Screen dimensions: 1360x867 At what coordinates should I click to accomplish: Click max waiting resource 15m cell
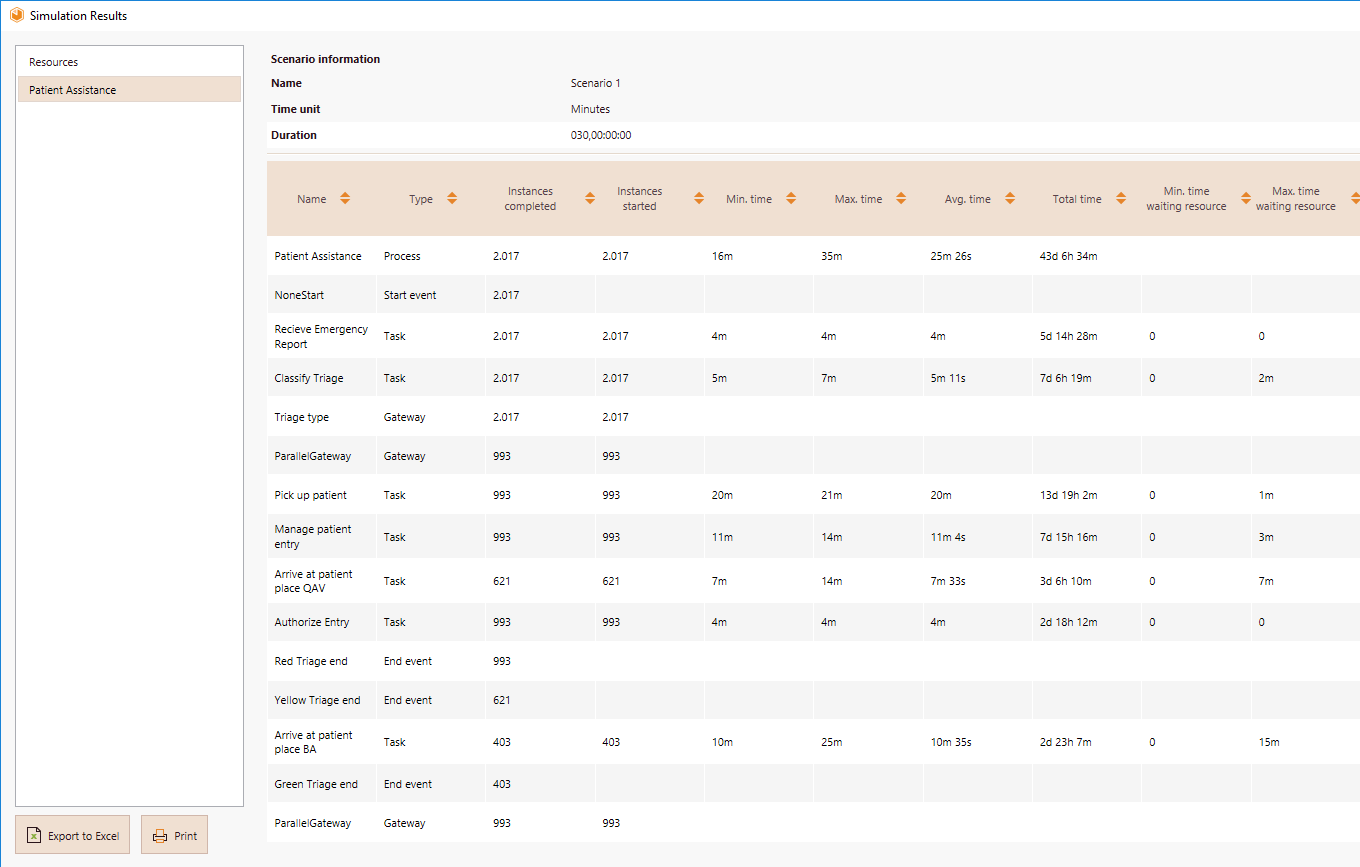pyautogui.click(x=1268, y=742)
